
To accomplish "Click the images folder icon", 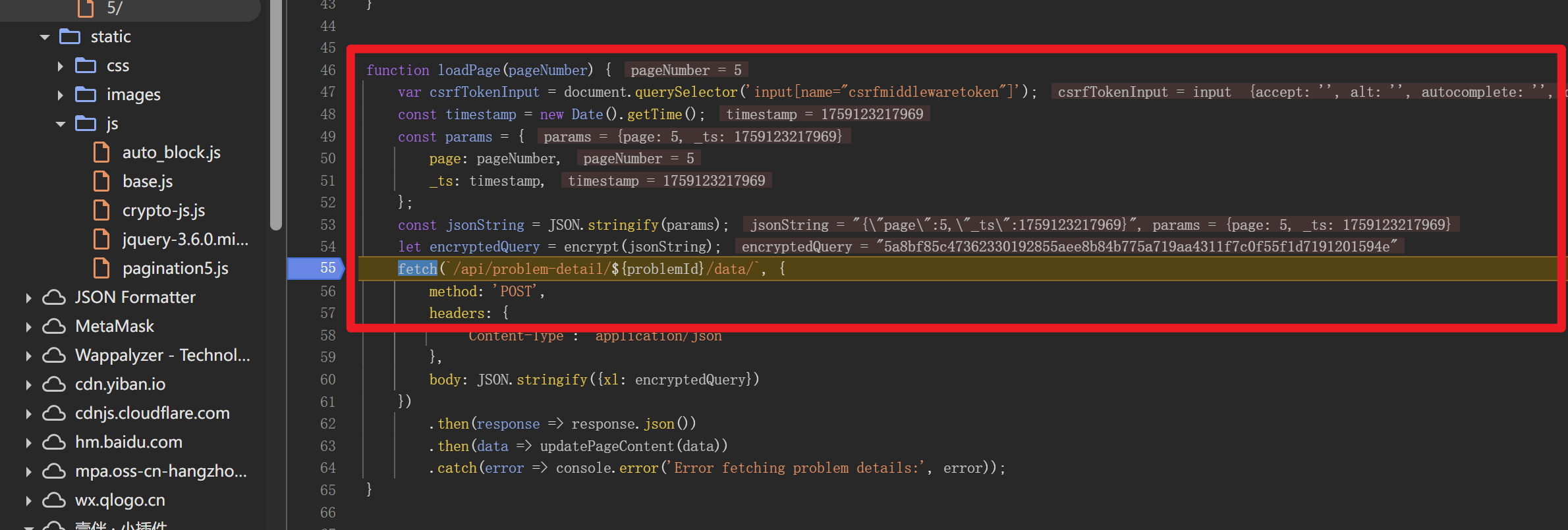I will point(86,94).
